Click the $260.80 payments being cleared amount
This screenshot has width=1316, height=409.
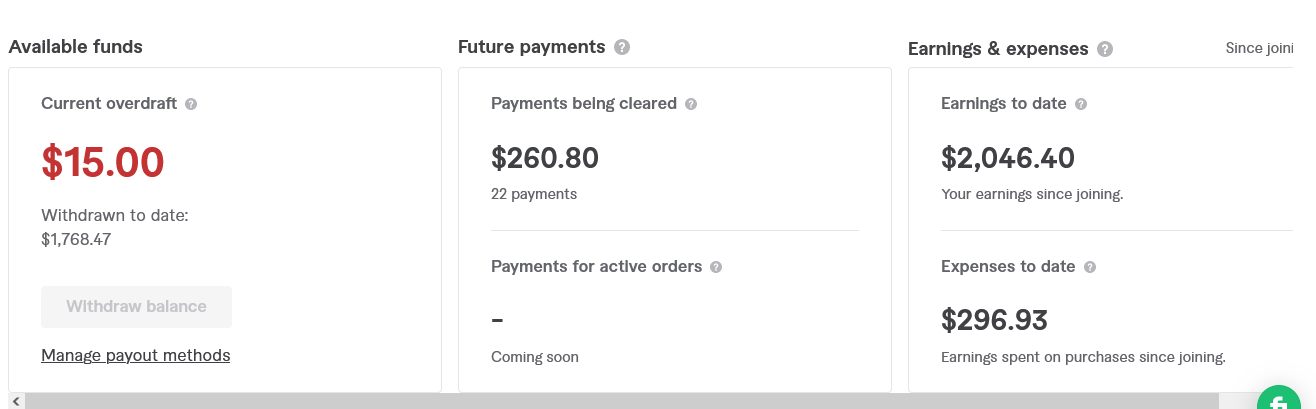pyautogui.click(x=545, y=158)
